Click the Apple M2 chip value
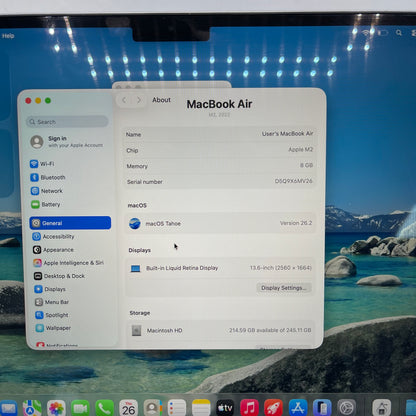The height and width of the screenshot is (416, 416). tap(300, 149)
